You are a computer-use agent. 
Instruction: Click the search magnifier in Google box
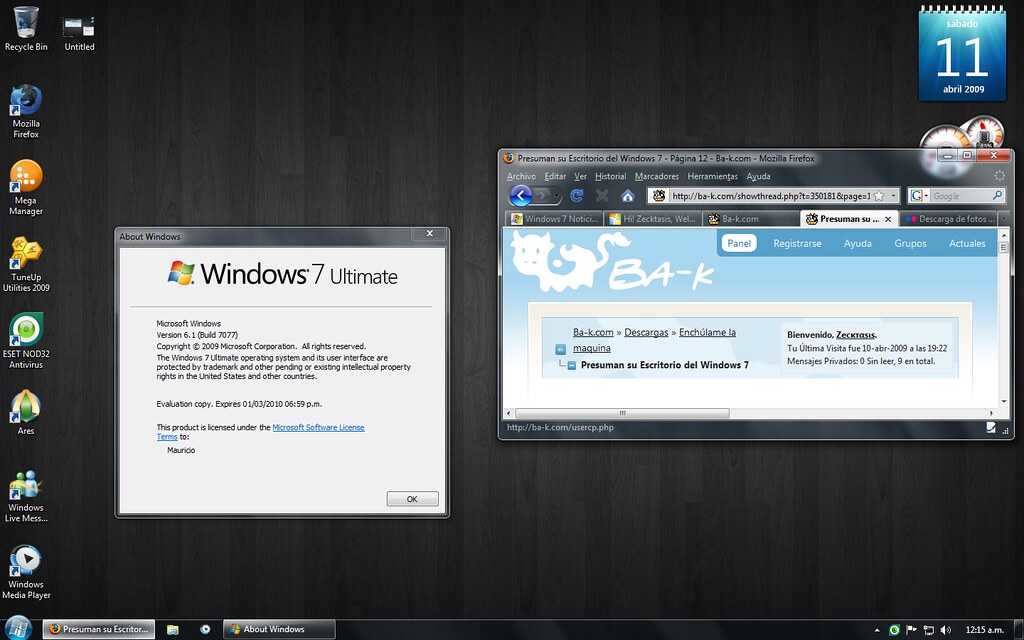point(997,195)
